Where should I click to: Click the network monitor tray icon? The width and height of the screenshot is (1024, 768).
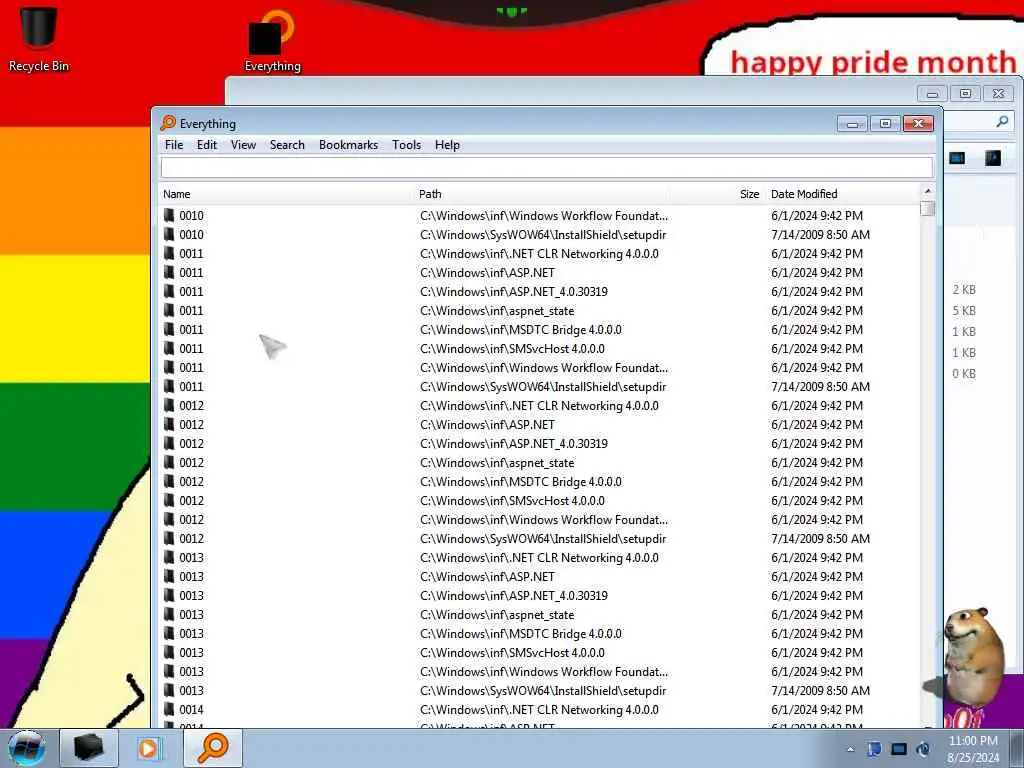pos(899,749)
